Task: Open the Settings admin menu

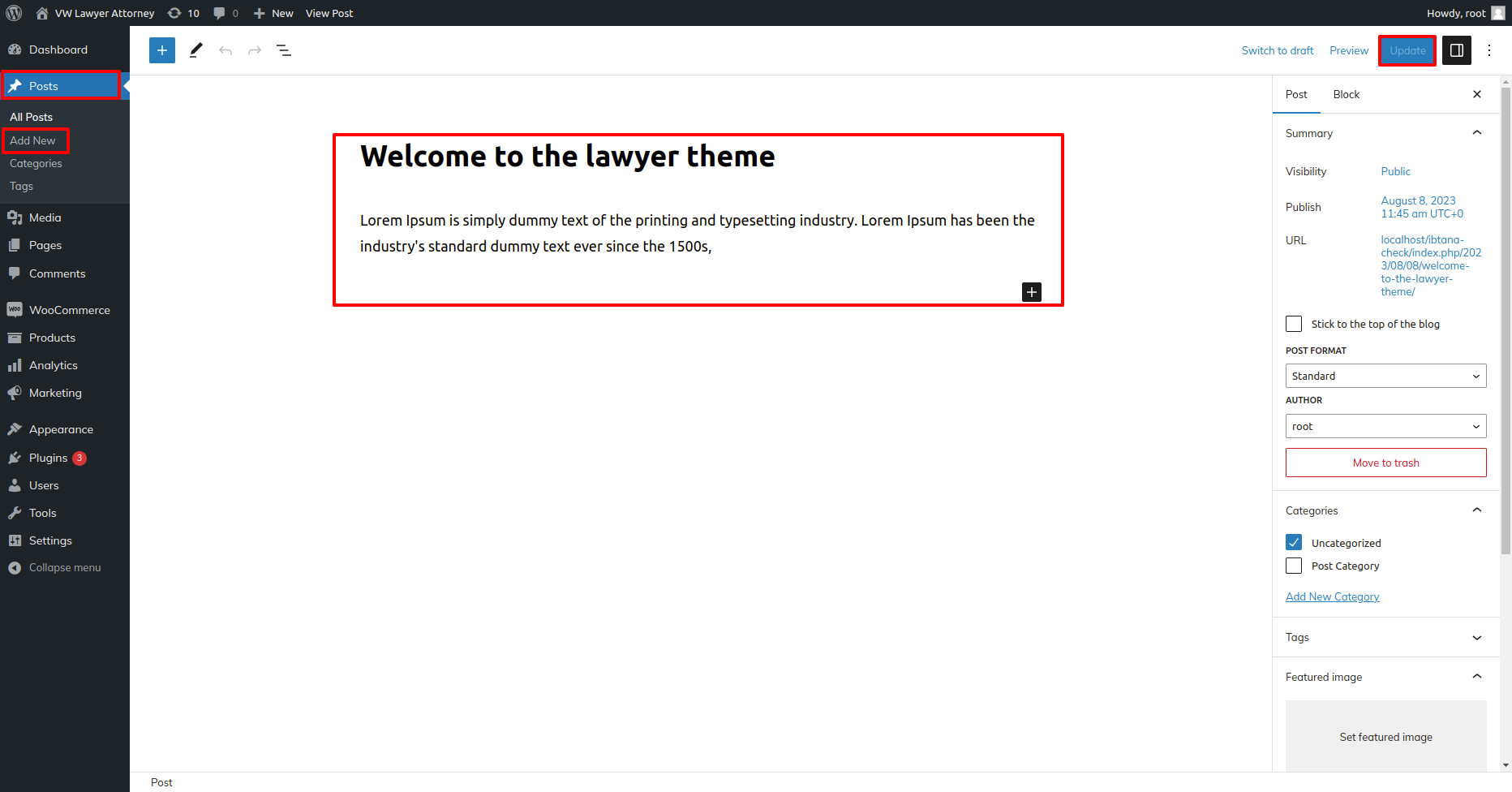Action: pos(65,540)
